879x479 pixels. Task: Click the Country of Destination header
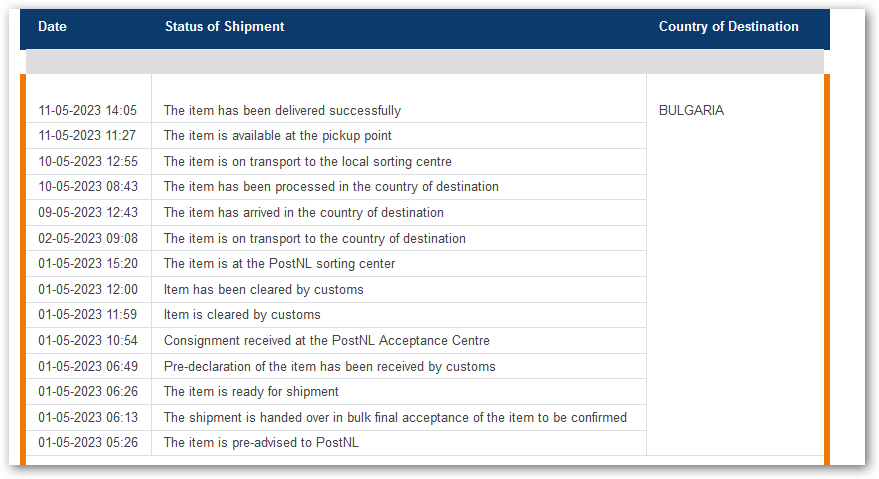(x=728, y=26)
